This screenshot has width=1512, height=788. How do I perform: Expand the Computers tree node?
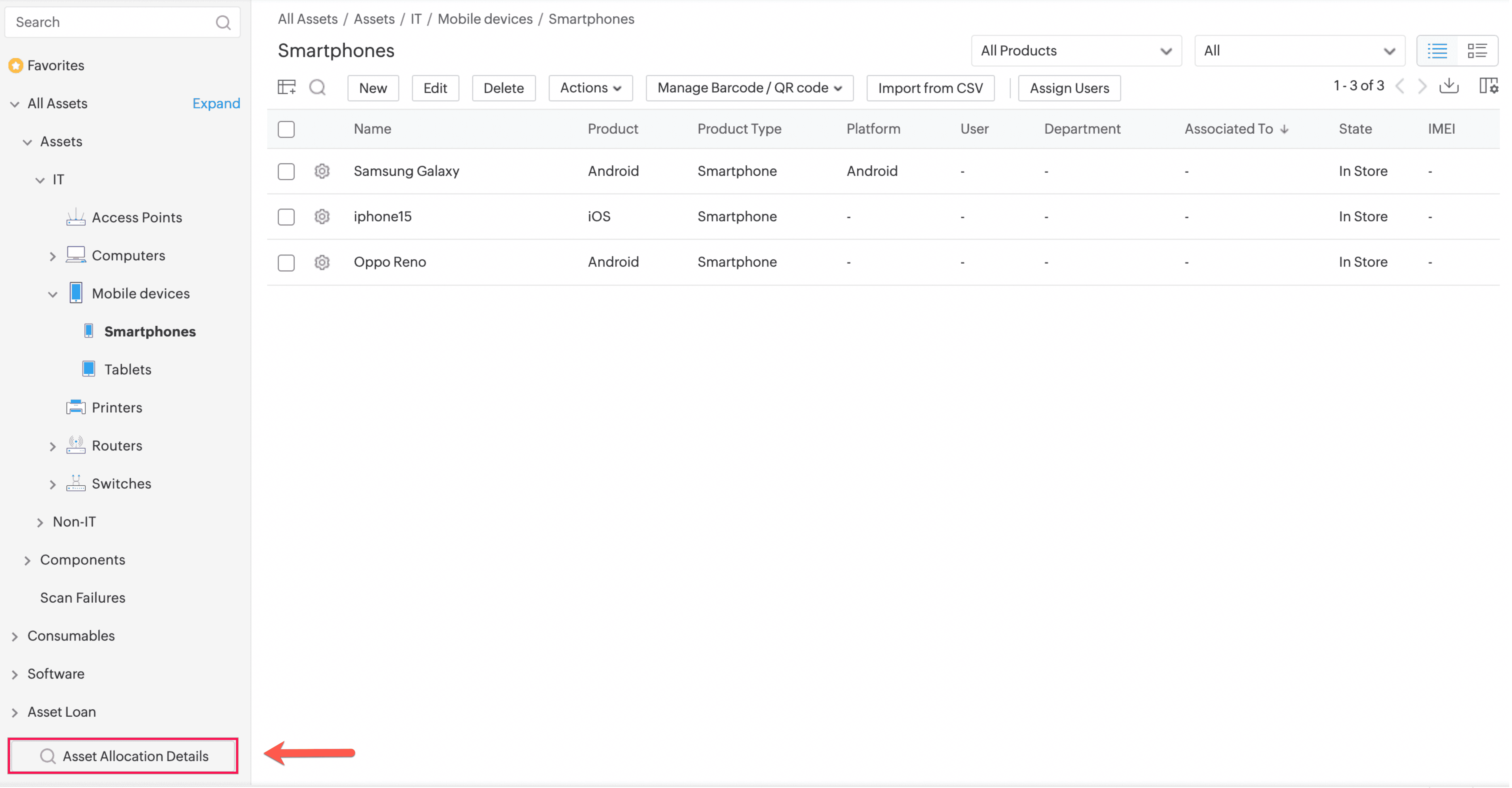[53, 256]
